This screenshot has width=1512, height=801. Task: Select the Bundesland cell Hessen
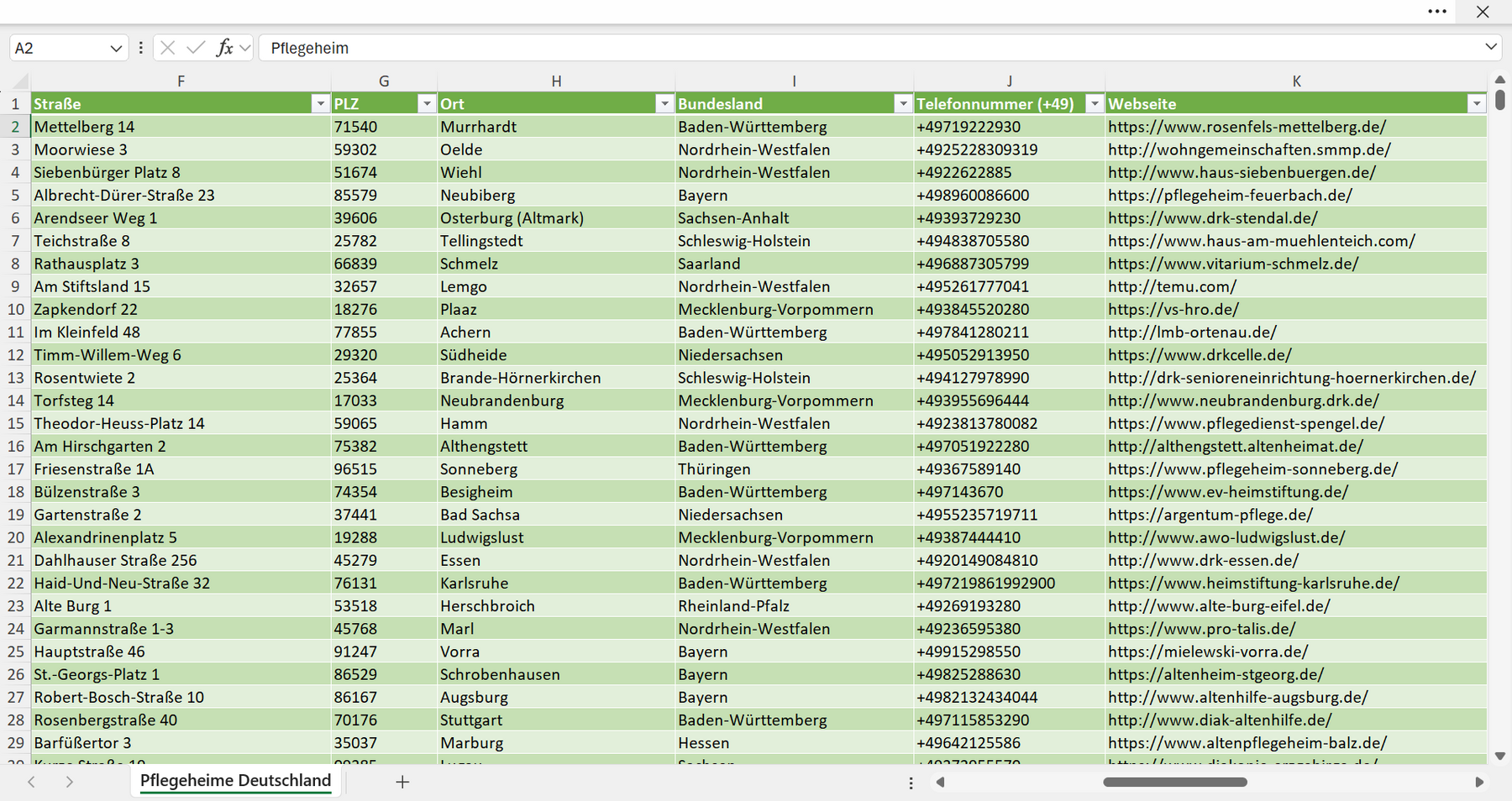(794, 743)
